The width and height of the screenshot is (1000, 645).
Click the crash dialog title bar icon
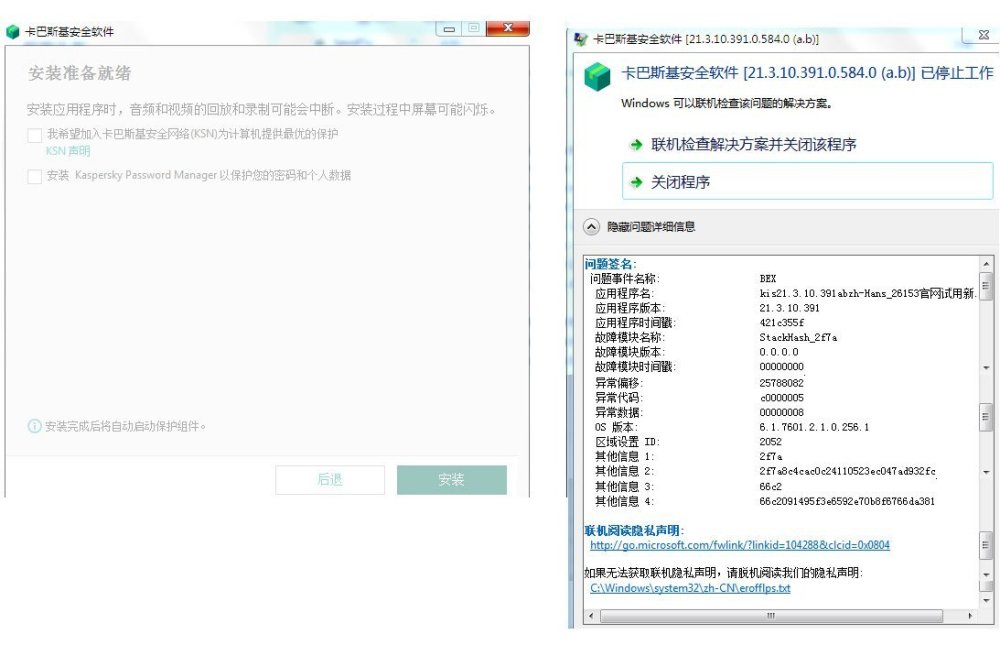pyautogui.click(x=581, y=39)
